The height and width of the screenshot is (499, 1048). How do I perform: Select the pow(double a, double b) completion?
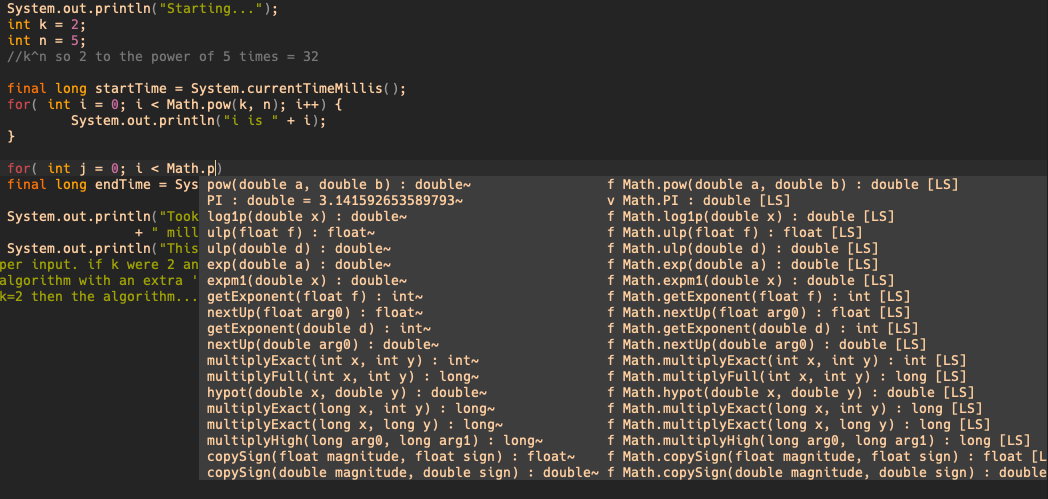(x=624, y=184)
